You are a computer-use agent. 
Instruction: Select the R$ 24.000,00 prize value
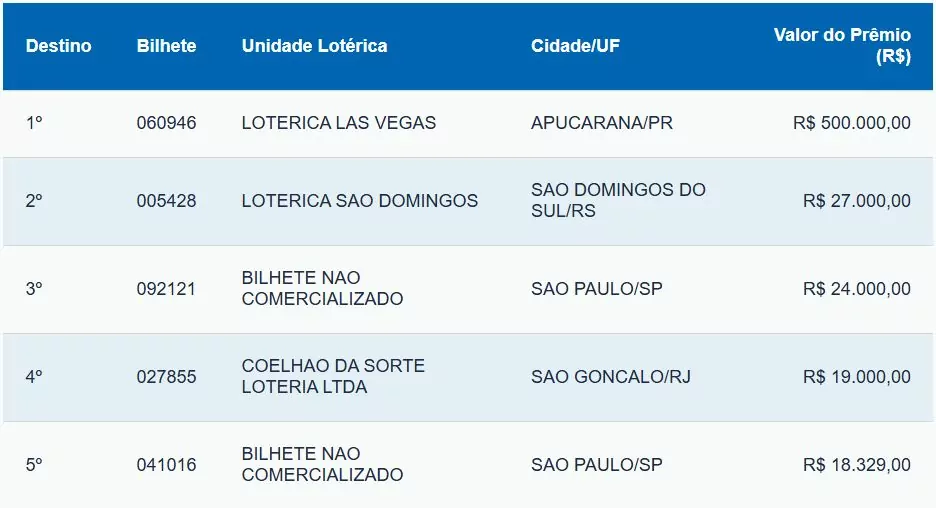856,289
